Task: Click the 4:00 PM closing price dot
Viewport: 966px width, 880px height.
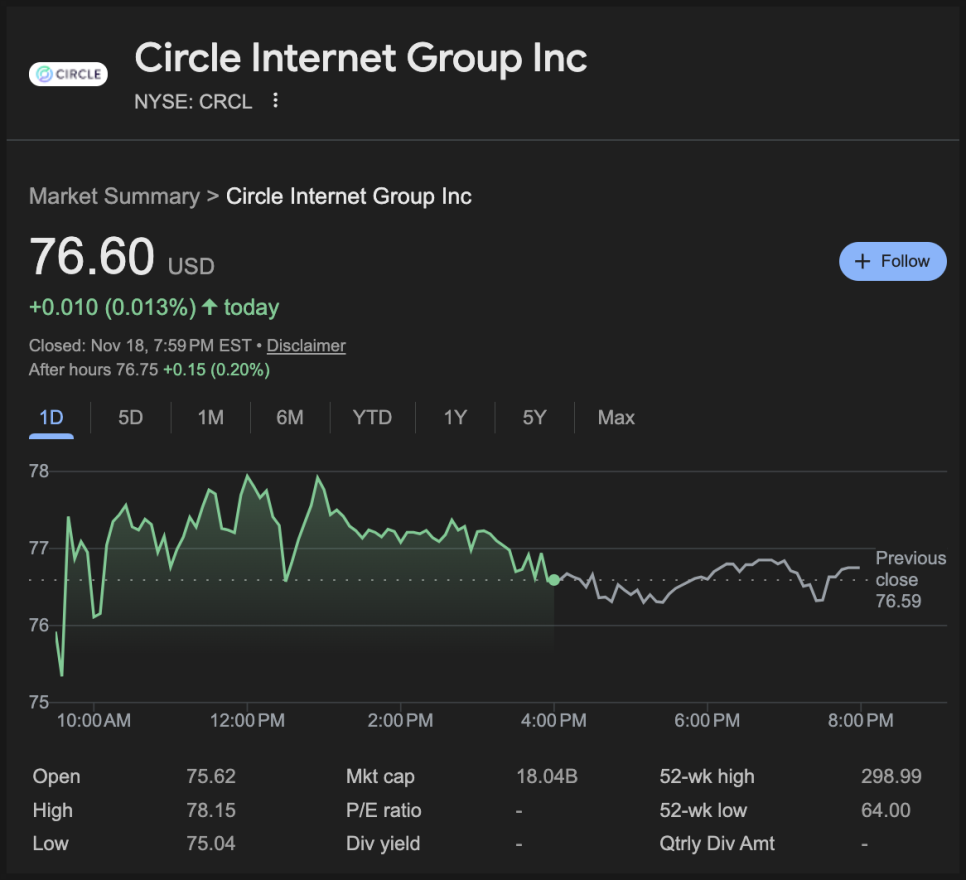Action: click(554, 580)
